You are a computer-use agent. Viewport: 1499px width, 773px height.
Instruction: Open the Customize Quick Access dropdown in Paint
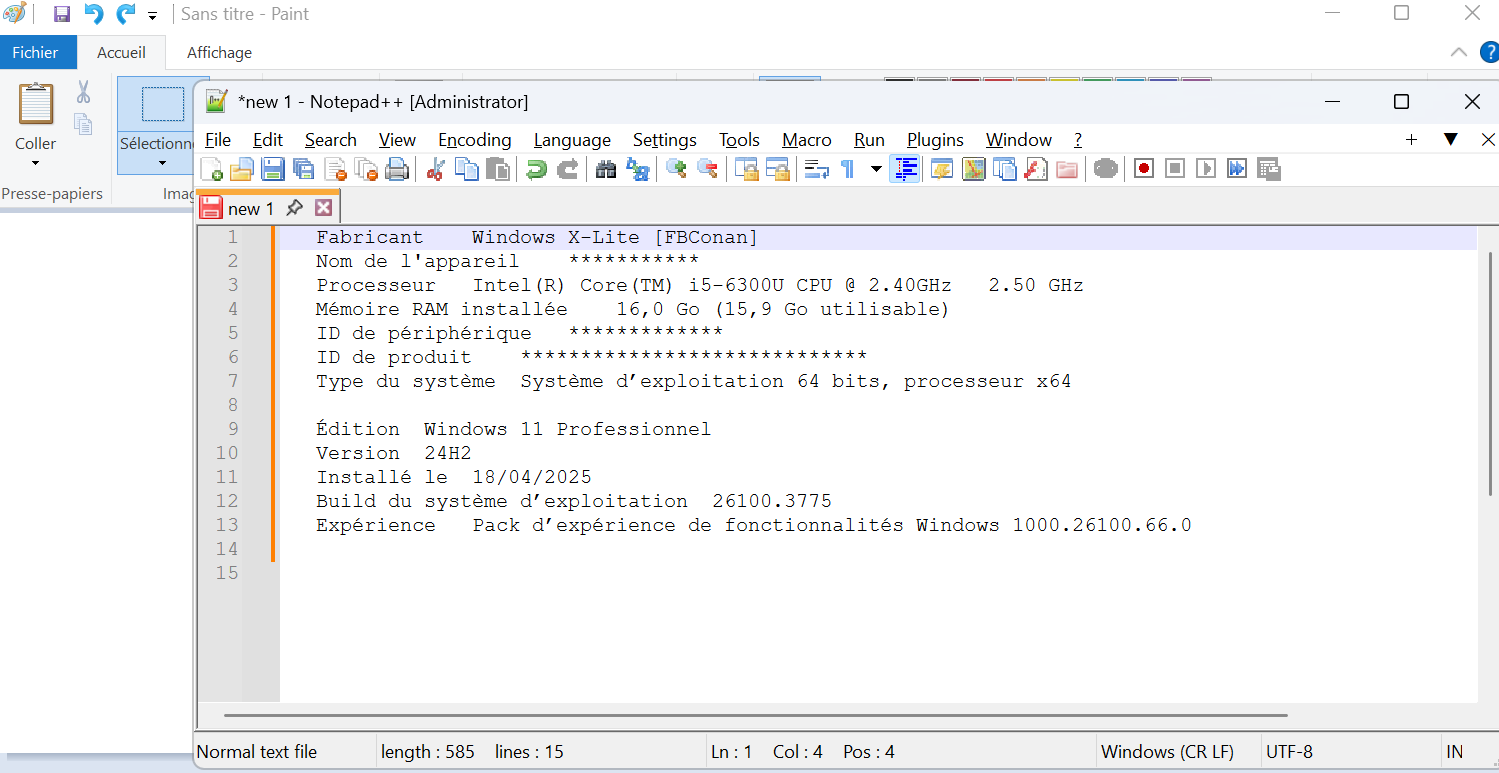152,15
